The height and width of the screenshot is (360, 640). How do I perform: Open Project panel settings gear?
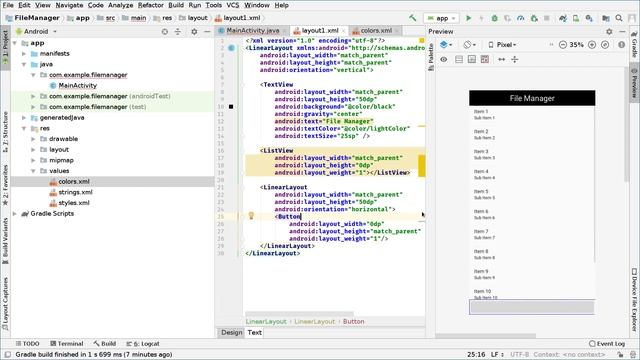pyautogui.click(x=194, y=31)
